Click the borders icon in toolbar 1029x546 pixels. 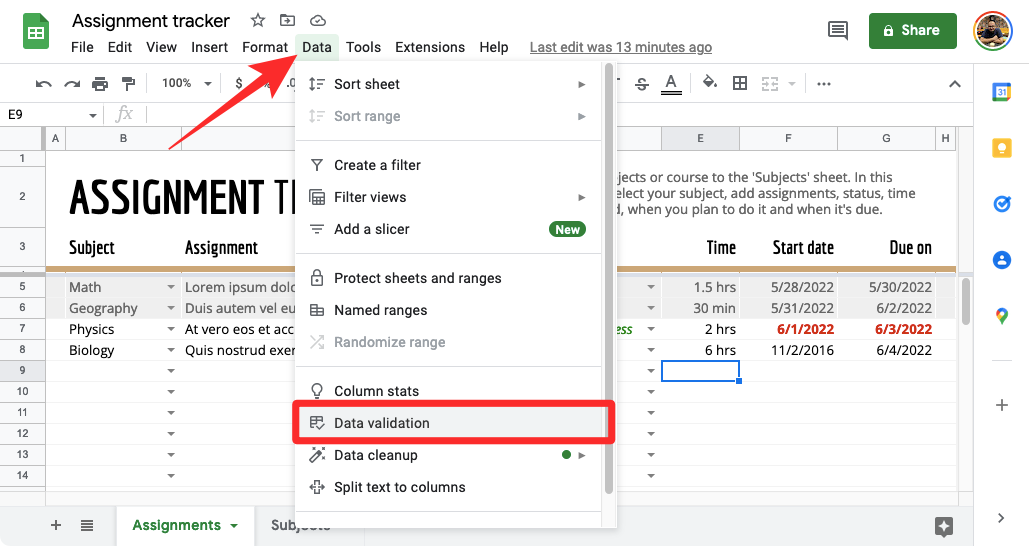click(x=740, y=84)
